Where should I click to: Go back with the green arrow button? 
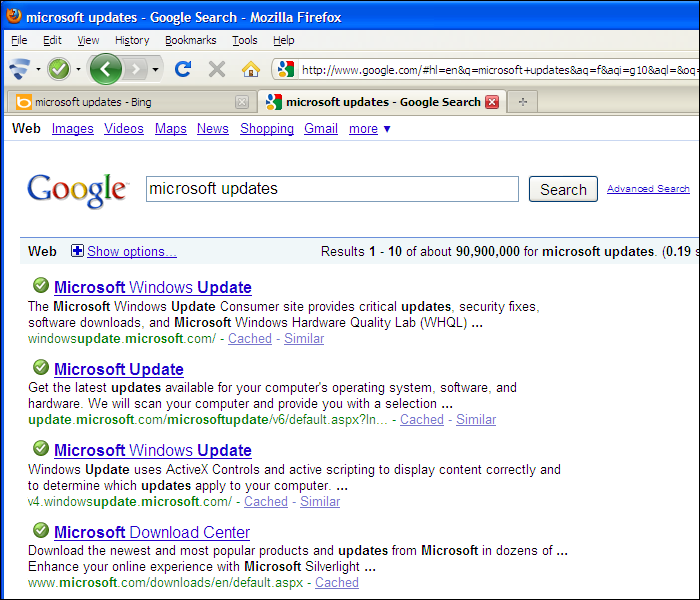click(x=105, y=69)
